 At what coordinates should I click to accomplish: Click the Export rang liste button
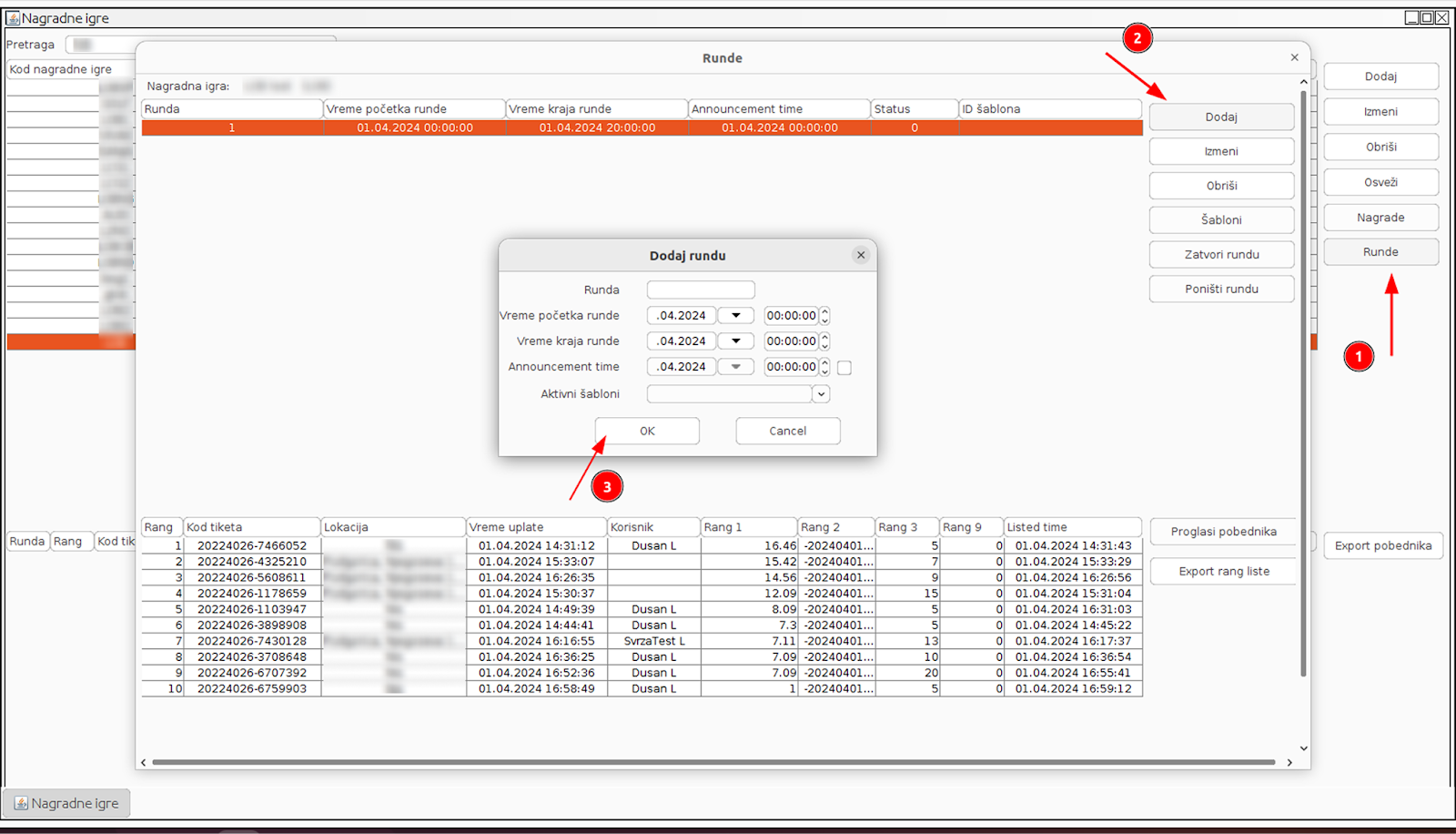click(x=1223, y=572)
